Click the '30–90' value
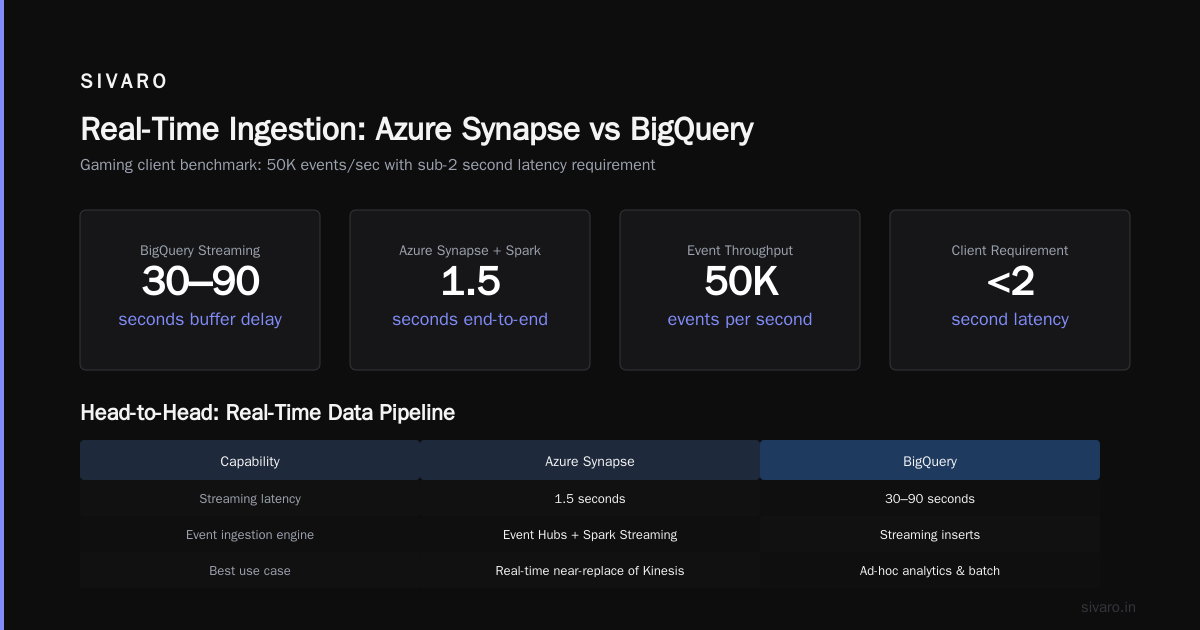This screenshot has width=1200, height=630. [200, 282]
